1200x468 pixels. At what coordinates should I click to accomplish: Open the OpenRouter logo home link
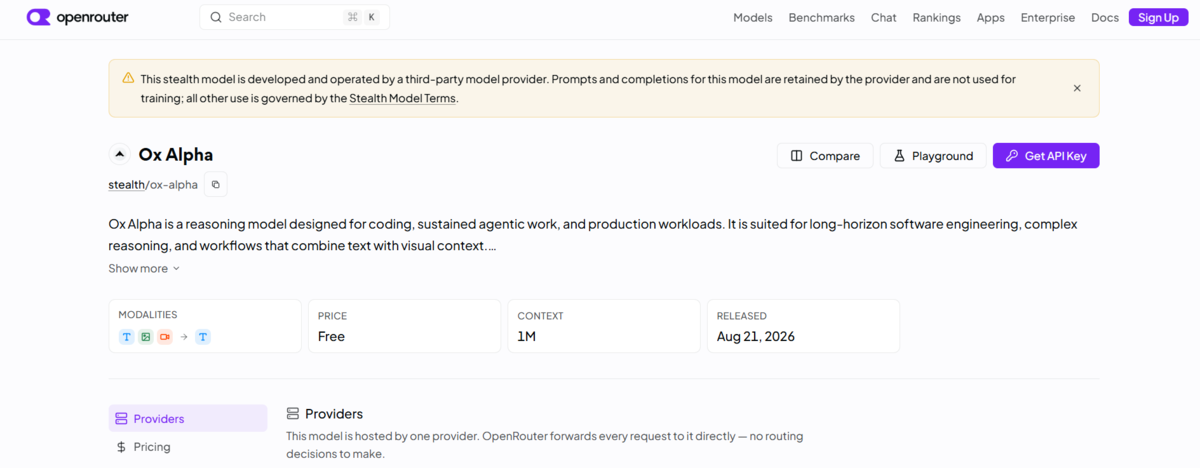pos(77,17)
